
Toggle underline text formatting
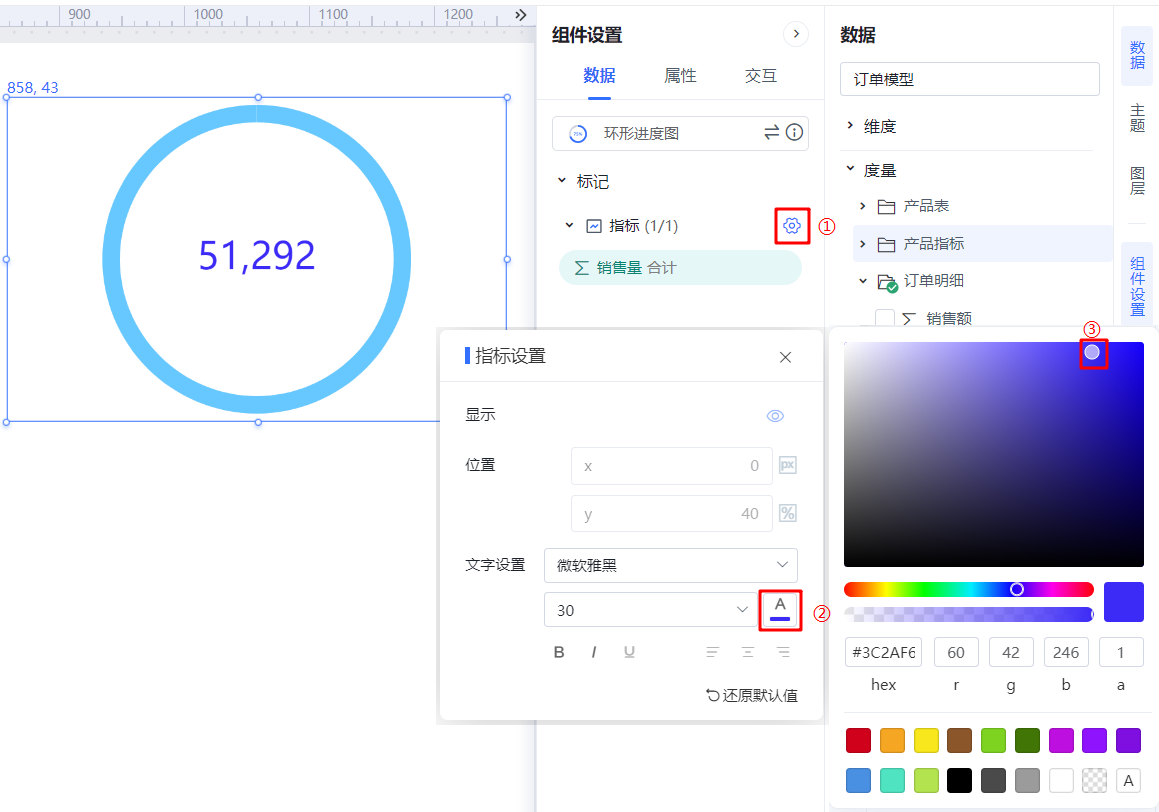click(x=629, y=652)
